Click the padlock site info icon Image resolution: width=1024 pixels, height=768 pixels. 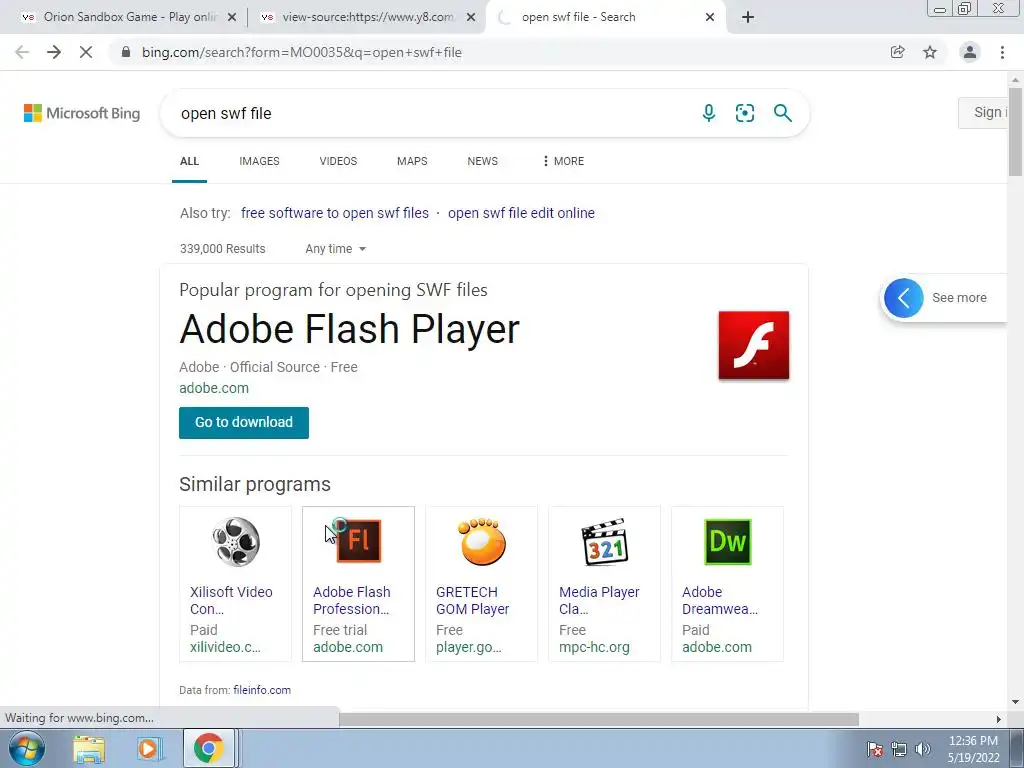pyautogui.click(x=126, y=52)
